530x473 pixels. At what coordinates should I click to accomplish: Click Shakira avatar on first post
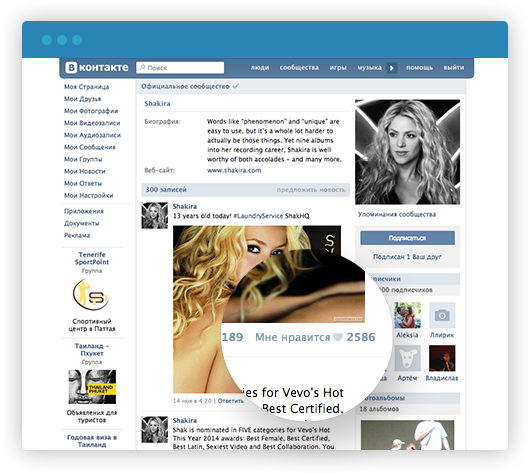point(154,215)
